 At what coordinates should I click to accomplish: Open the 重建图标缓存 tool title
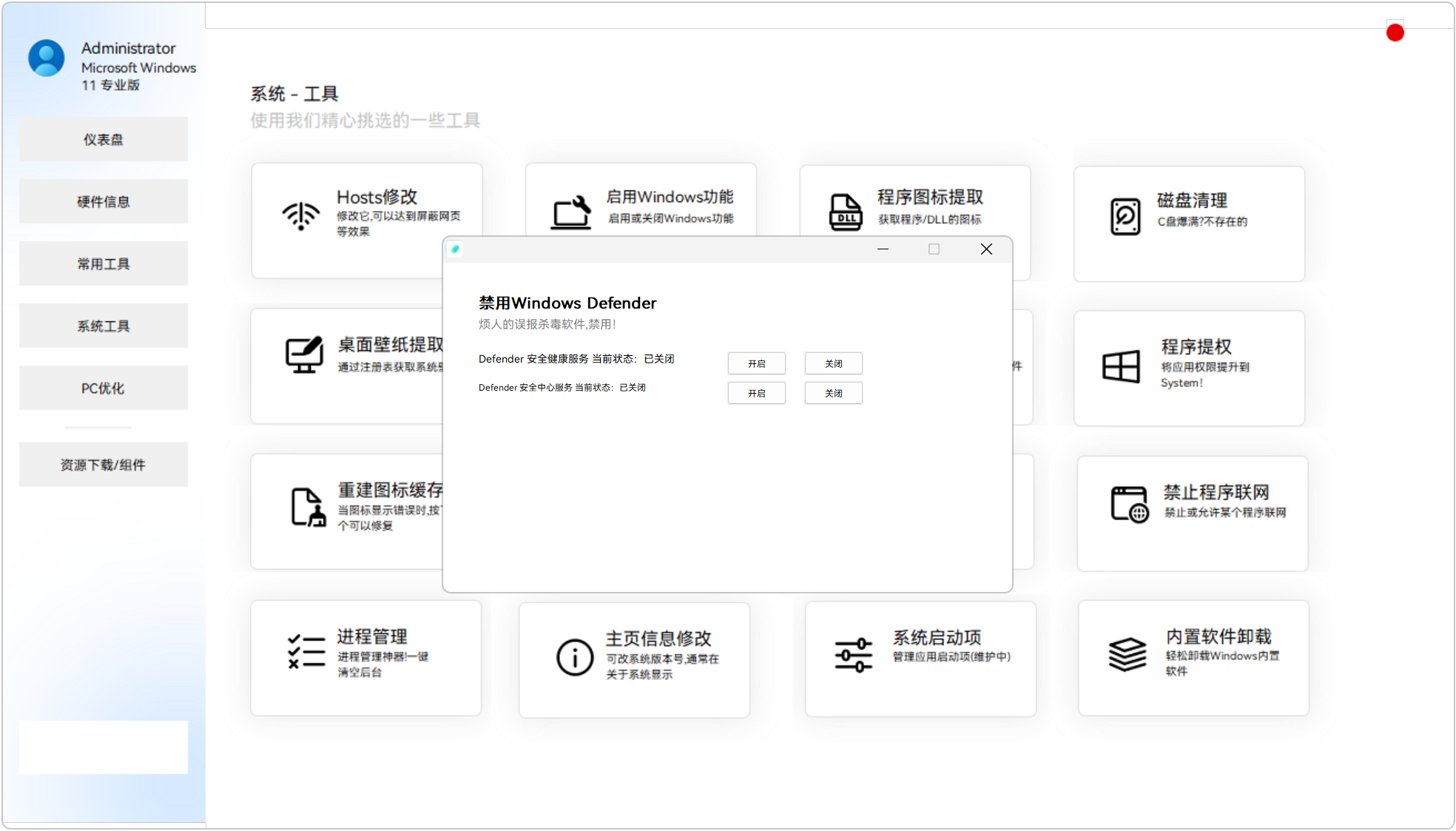pos(391,490)
